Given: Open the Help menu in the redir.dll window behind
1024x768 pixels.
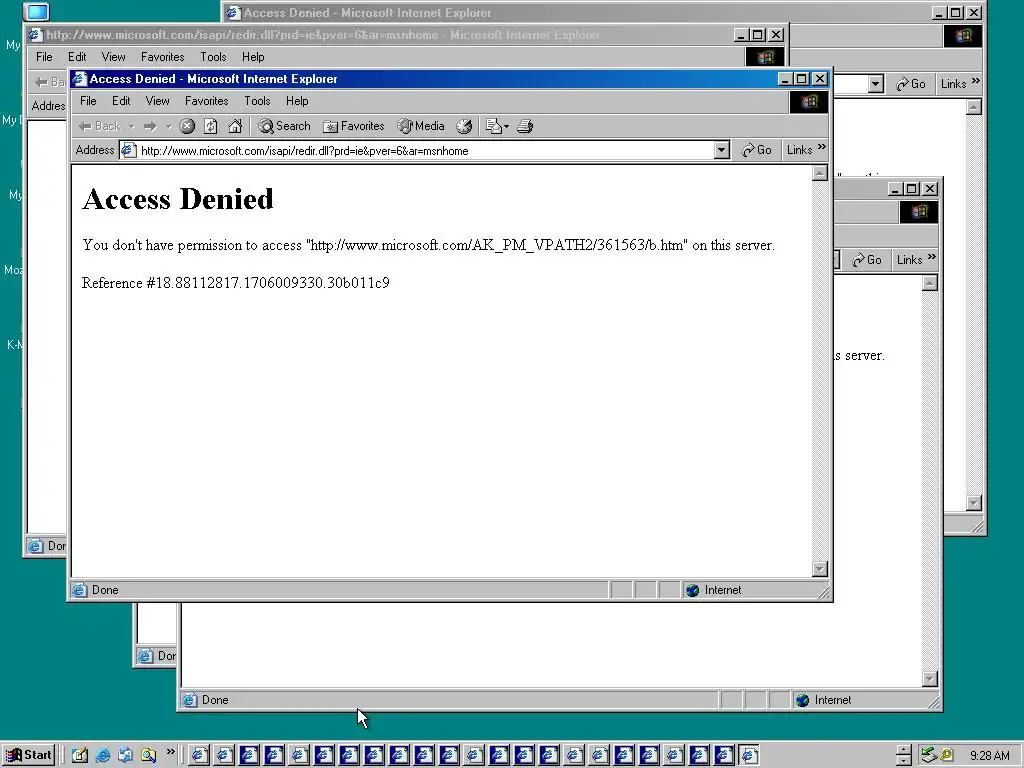Looking at the screenshot, I should (x=253, y=57).
